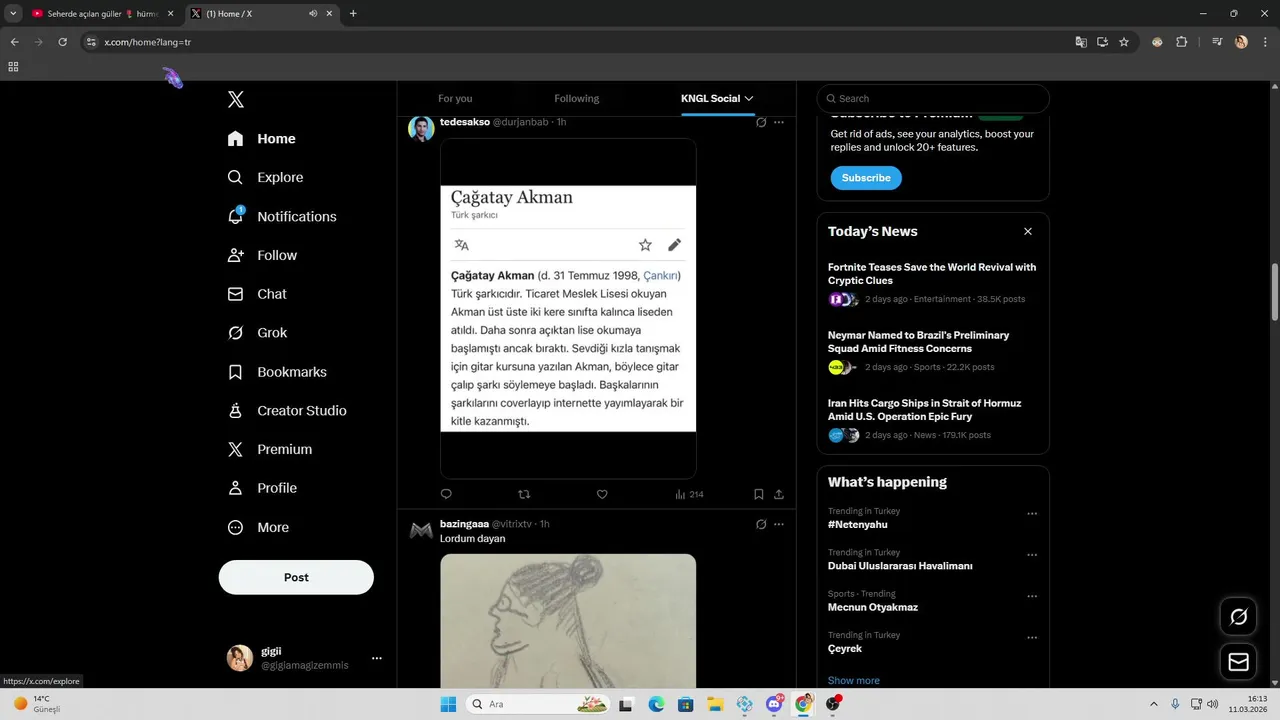Open the Follow page in sidebar

pos(262,255)
